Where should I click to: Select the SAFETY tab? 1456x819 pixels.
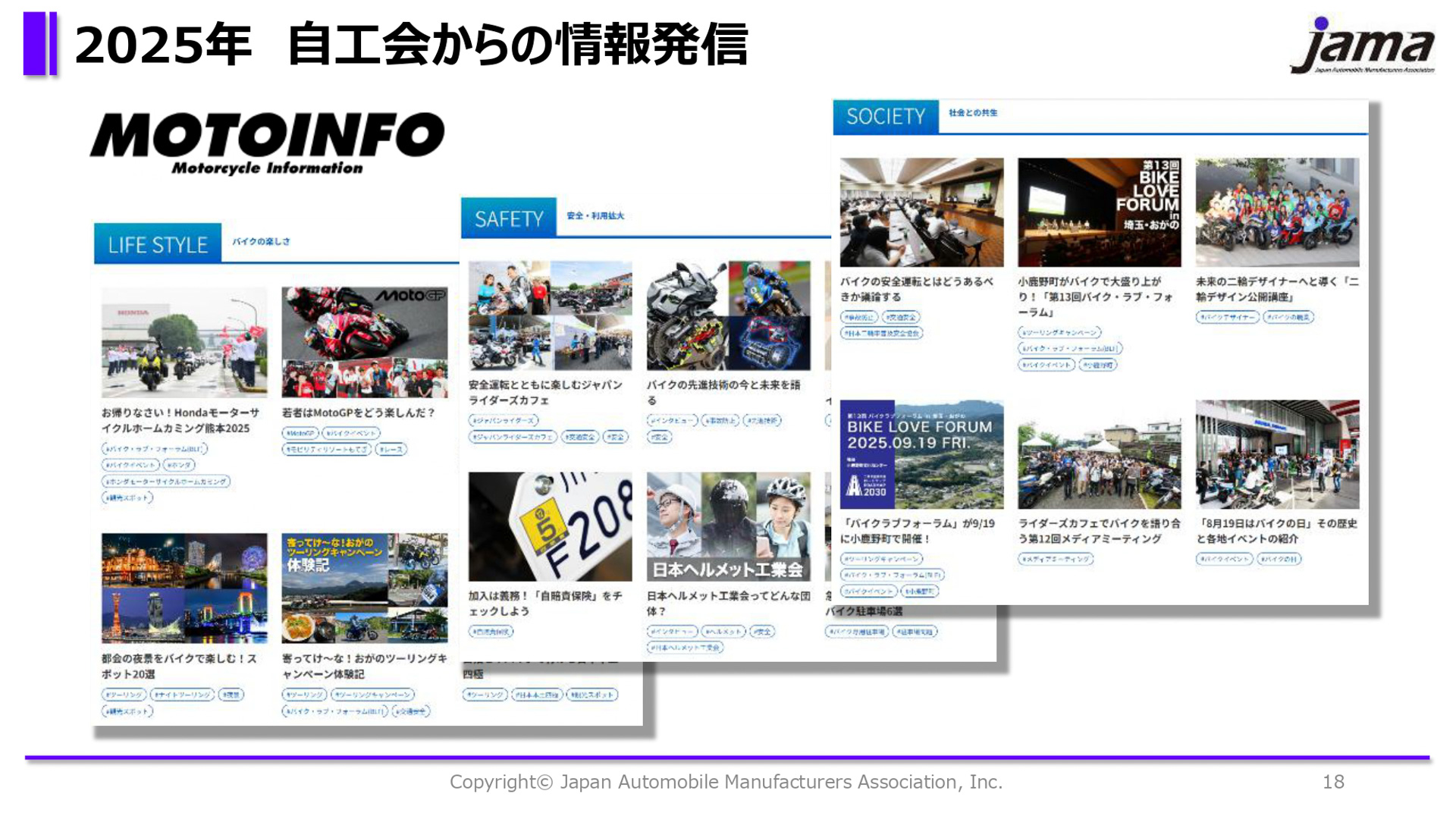509,219
